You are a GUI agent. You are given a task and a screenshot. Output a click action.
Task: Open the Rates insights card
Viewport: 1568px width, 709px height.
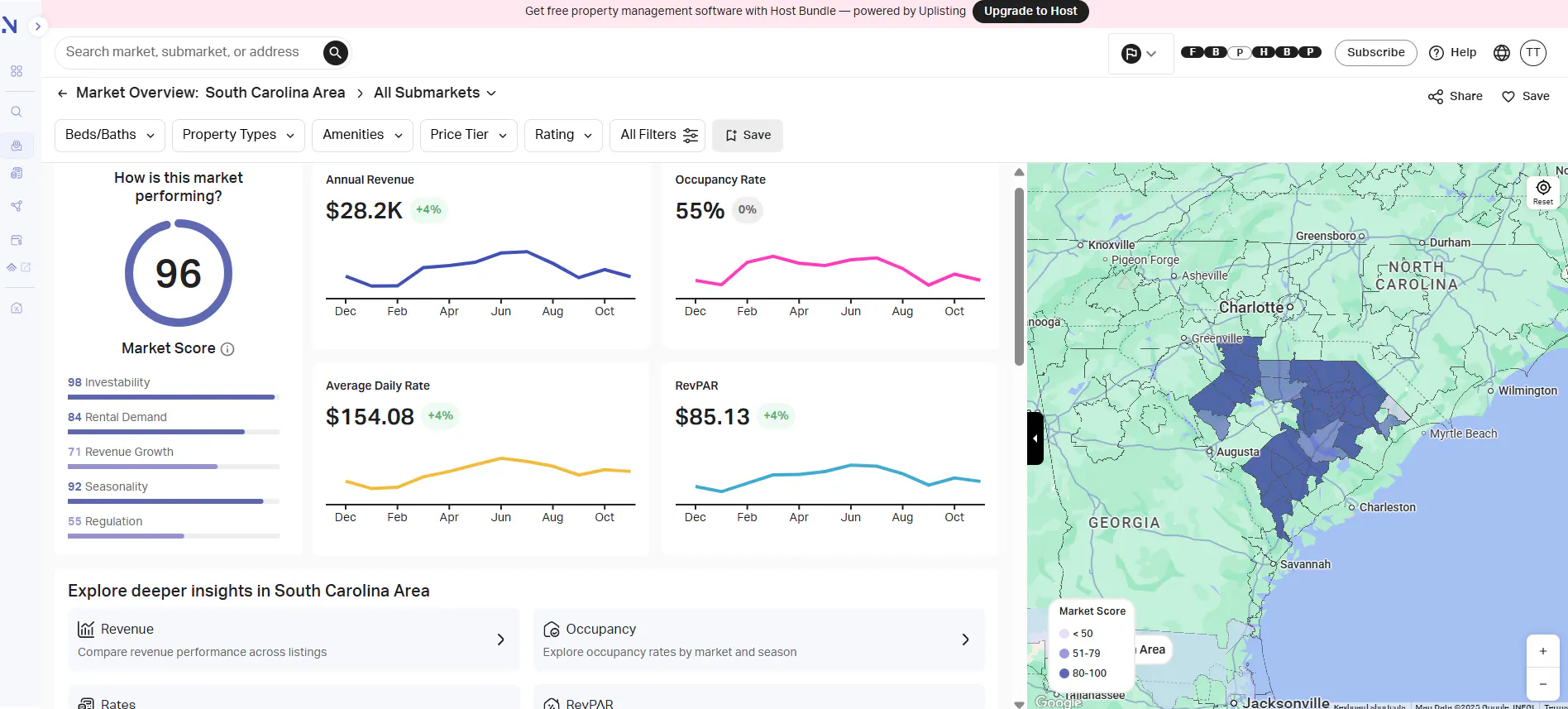294,697
